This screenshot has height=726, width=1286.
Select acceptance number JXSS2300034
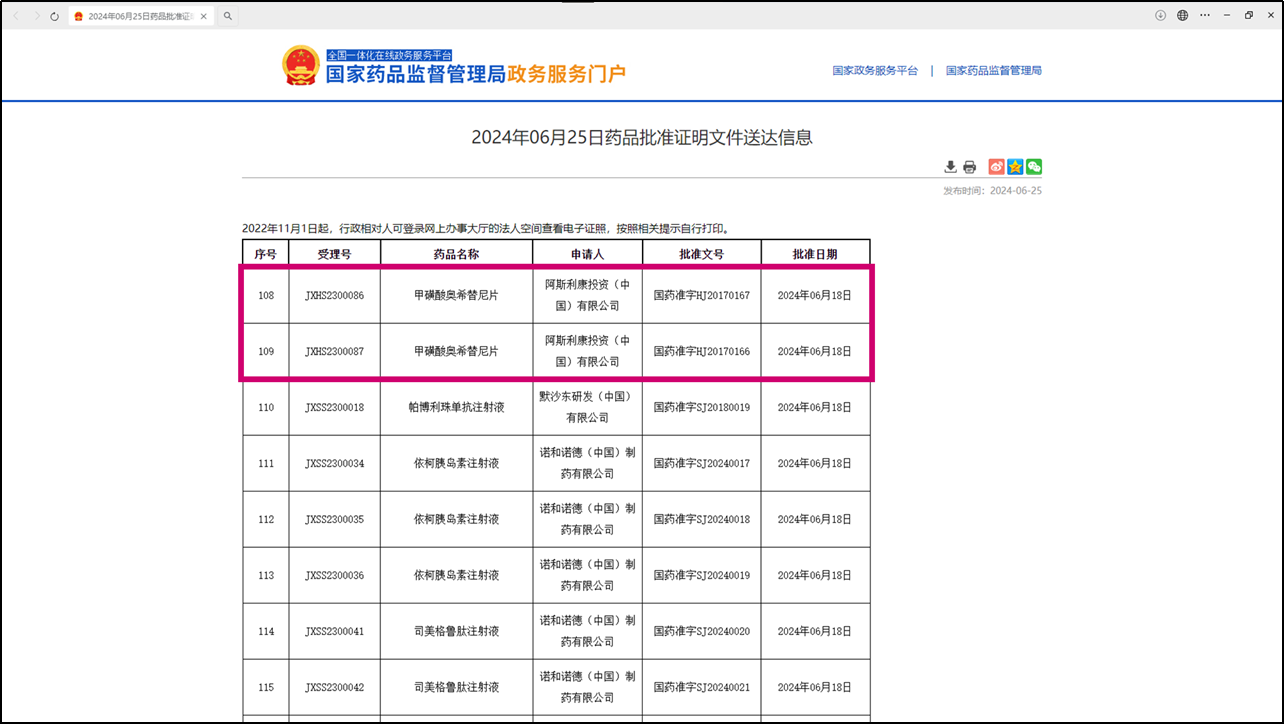[334, 464]
